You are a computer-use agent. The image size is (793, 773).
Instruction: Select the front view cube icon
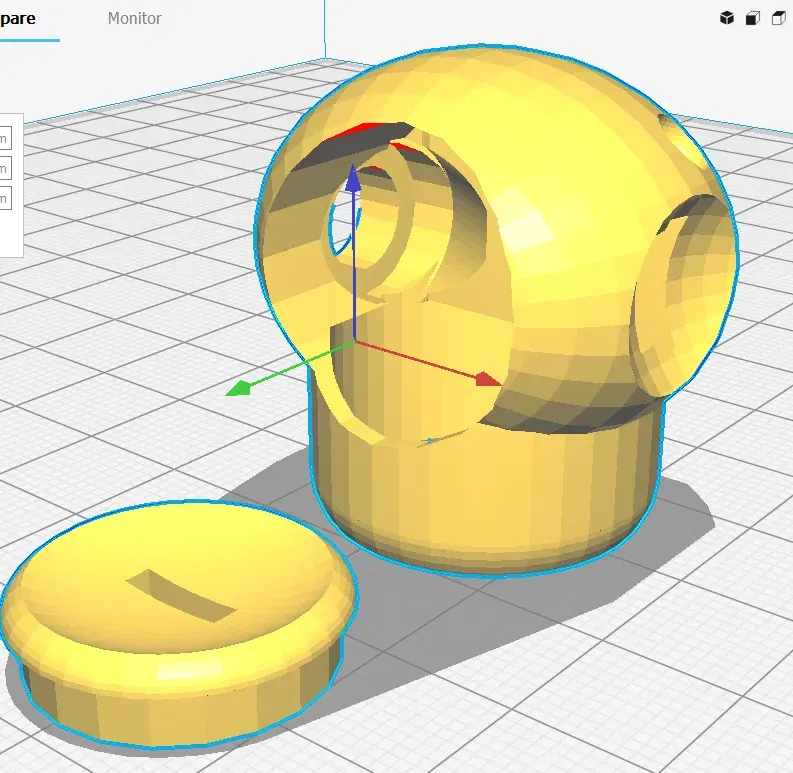(x=753, y=18)
